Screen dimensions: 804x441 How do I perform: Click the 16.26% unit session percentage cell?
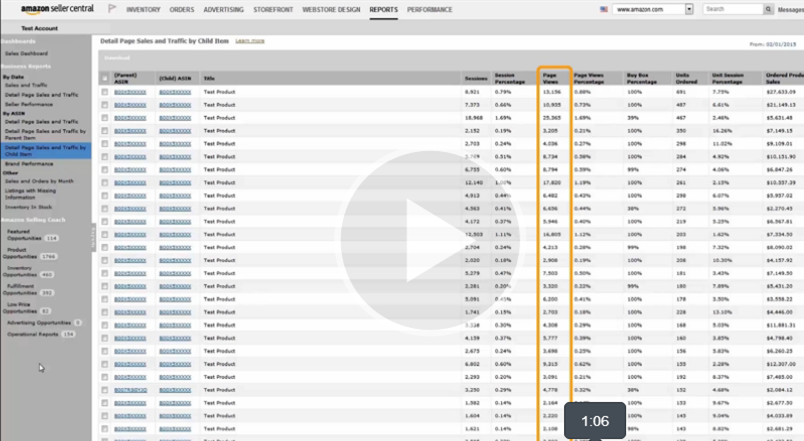(x=721, y=131)
